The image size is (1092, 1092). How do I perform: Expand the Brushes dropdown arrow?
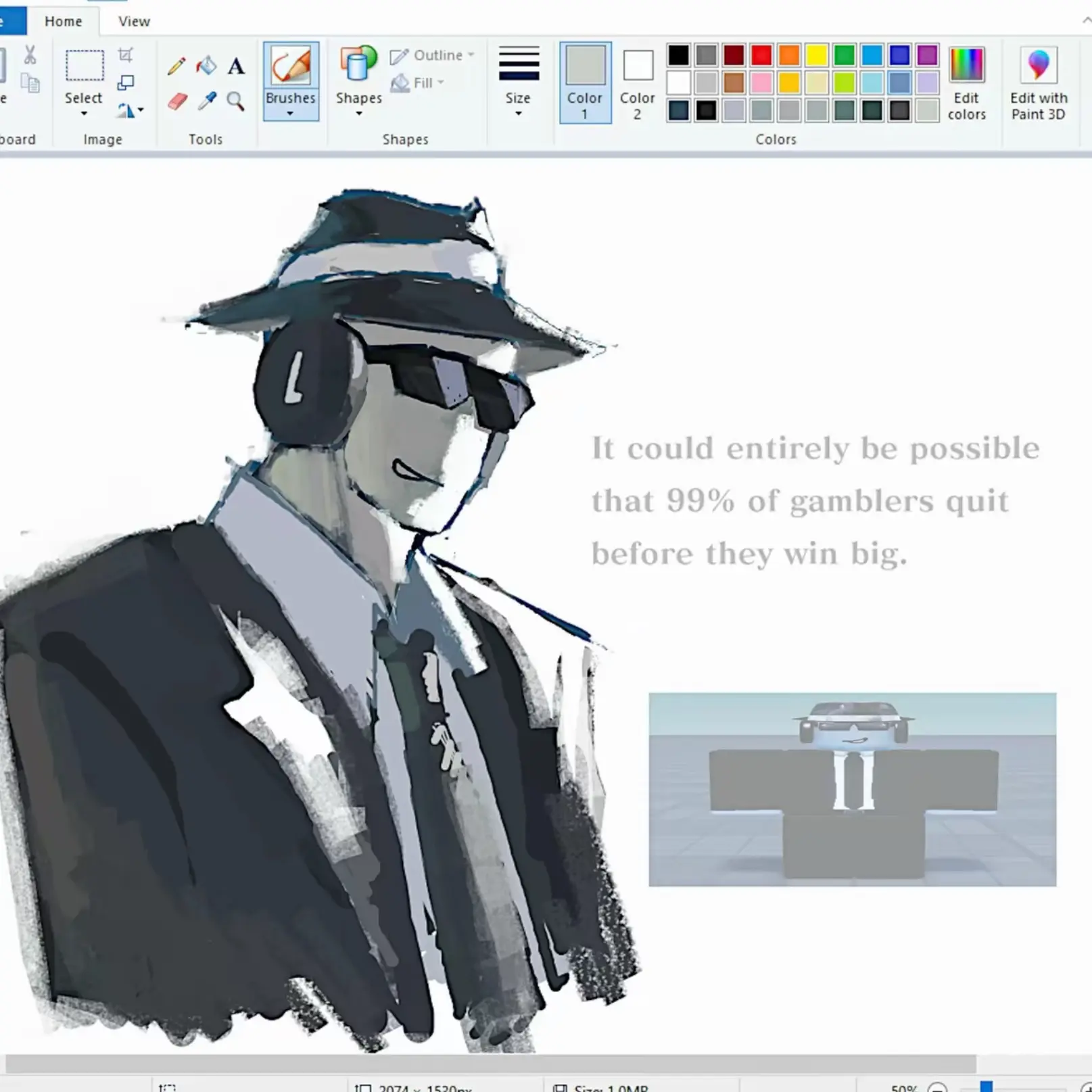290,114
